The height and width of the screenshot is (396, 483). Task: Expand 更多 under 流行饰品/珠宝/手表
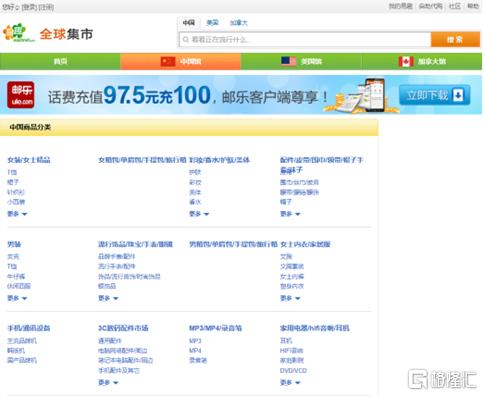tap(108, 298)
